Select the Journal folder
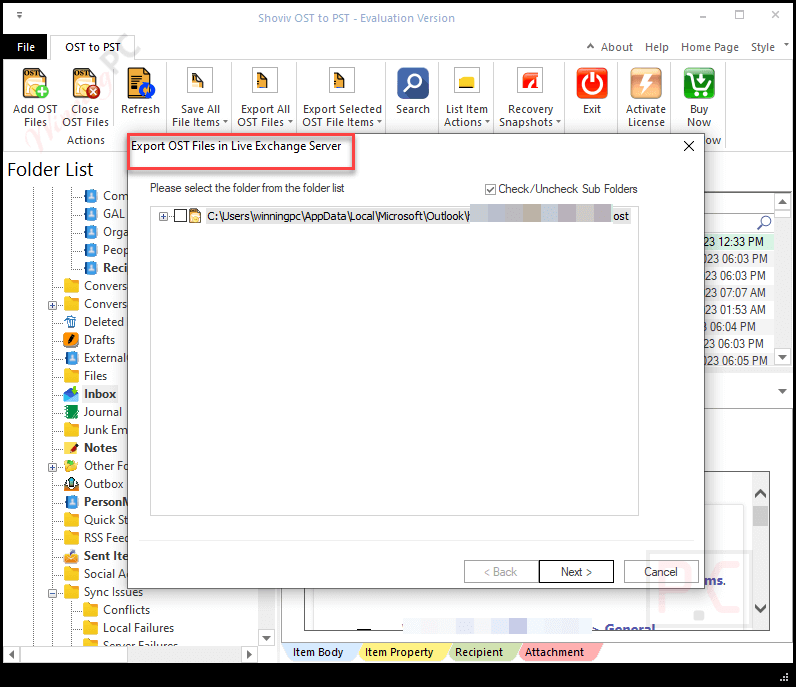Screen dimensions: 797x688 pyautogui.click(x=103, y=412)
